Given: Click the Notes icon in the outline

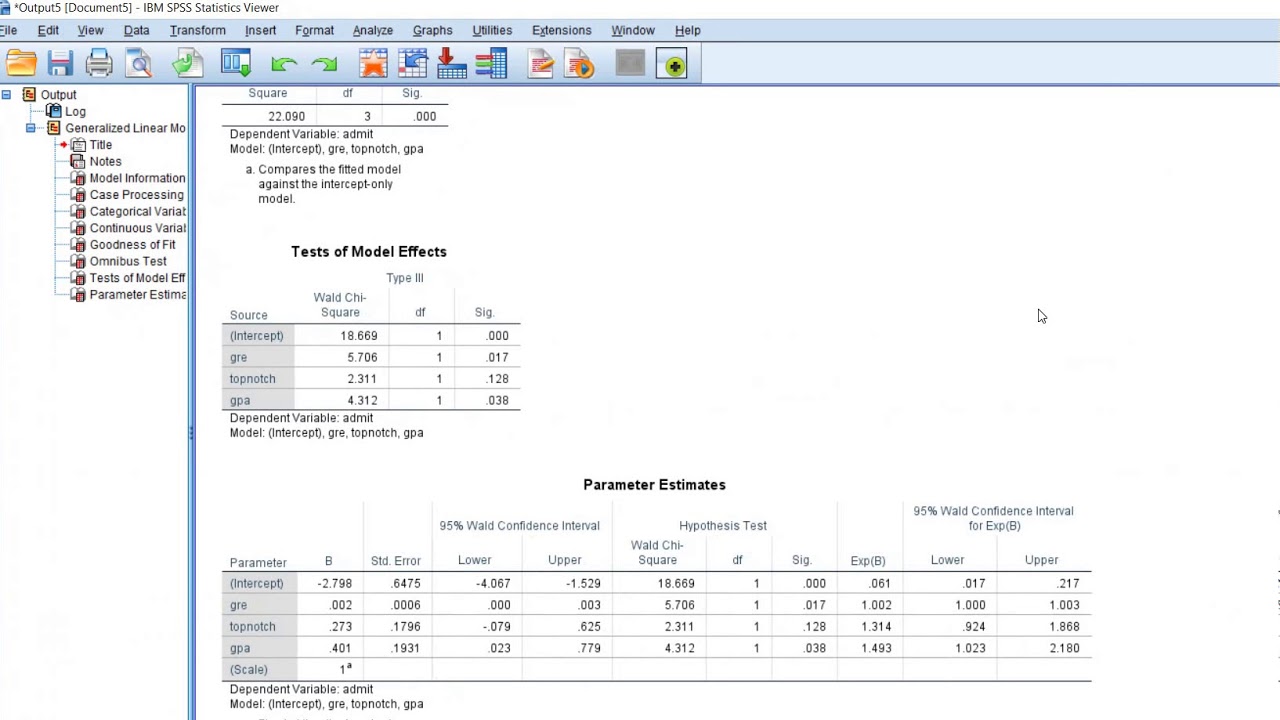Looking at the screenshot, I should 78,161.
